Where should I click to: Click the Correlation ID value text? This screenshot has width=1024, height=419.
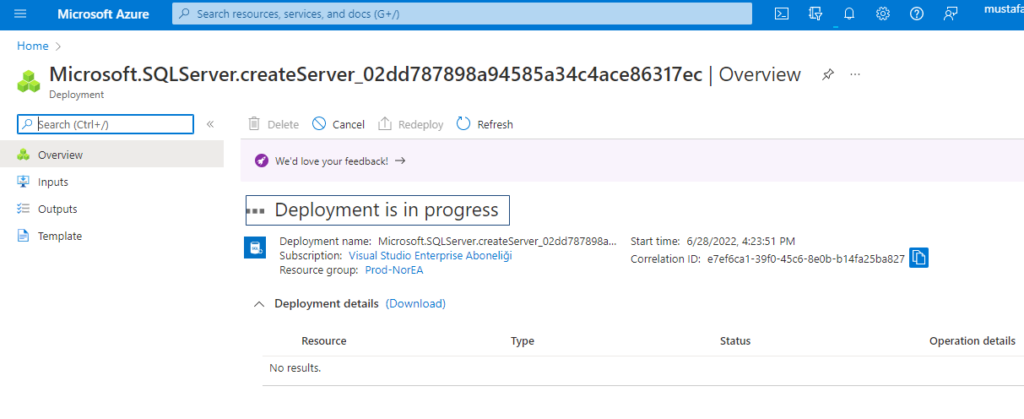(x=806, y=259)
